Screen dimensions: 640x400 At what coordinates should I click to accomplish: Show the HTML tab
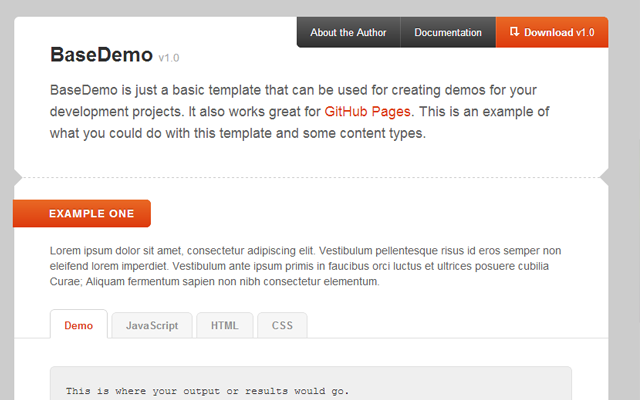[x=224, y=326]
